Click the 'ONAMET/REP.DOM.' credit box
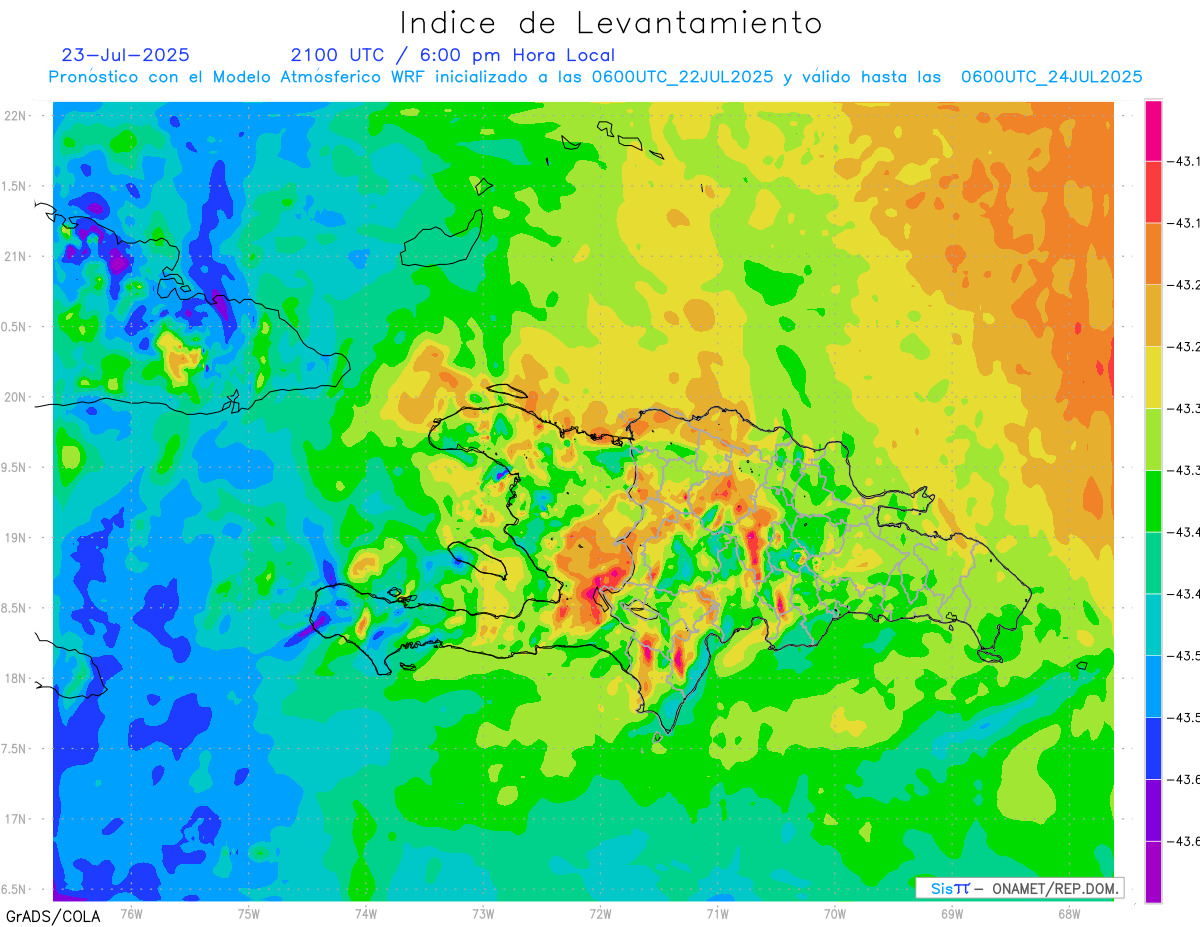Screen dimensions: 1200x927 pyautogui.click(x=1019, y=888)
